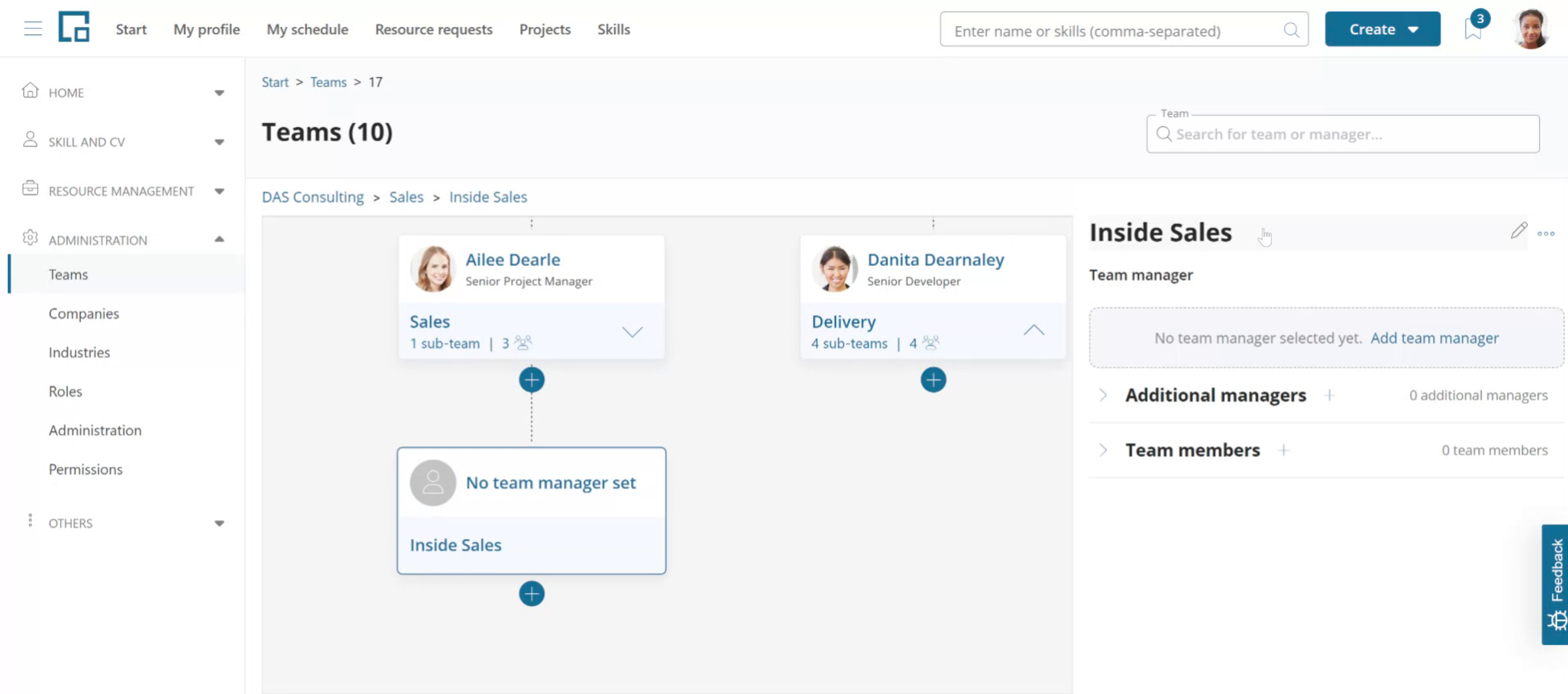Click the Teams breadcrumb link
The image size is (1568, 694).
click(328, 82)
